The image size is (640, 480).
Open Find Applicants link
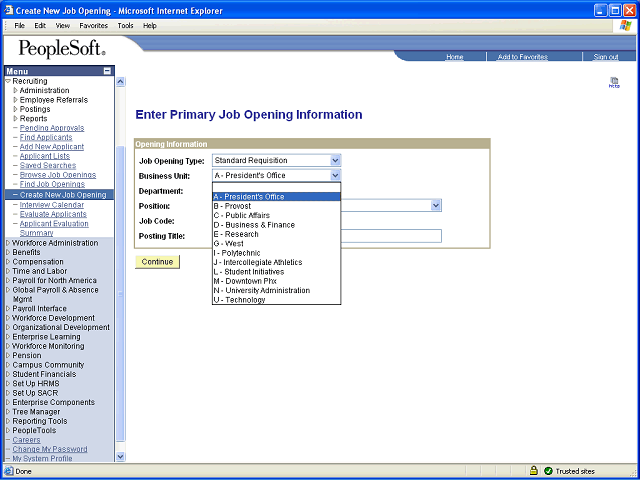[x=46, y=137]
